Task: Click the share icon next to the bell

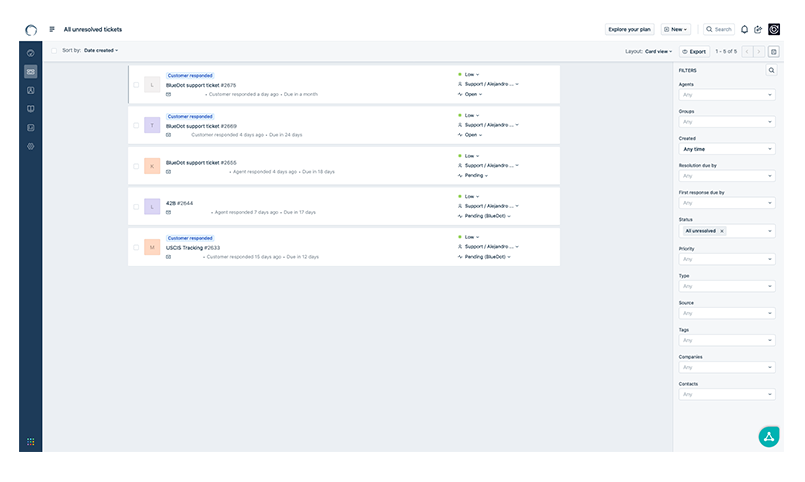Action: point(758,30)
